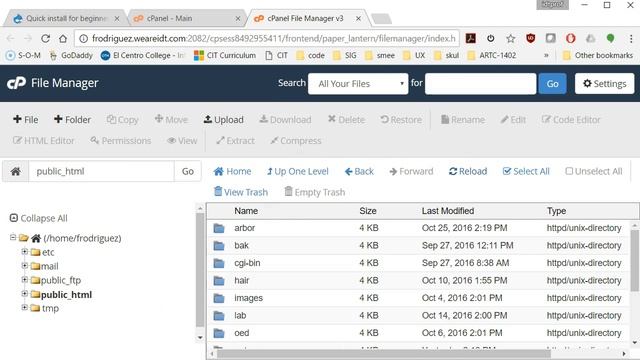
Task: Create a new file with +File
Action: point(25,120)
